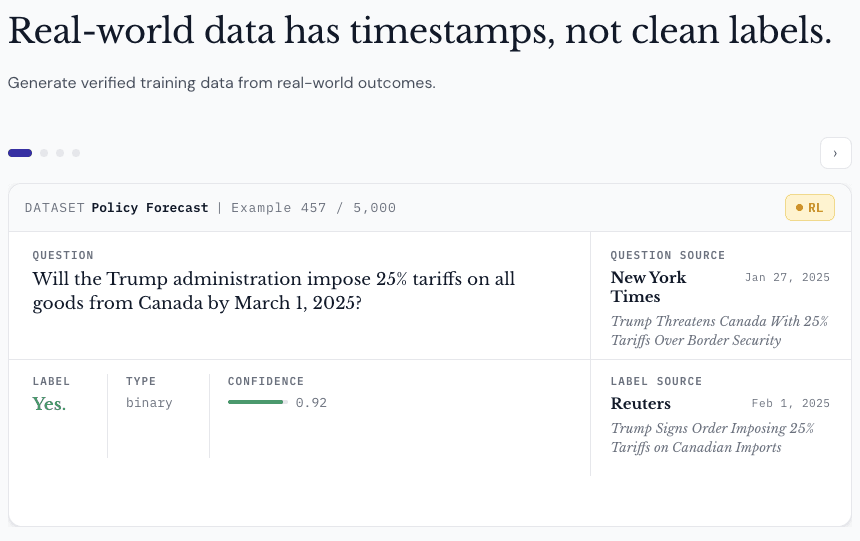Click the Trump tariffs question text
Screen dimensions: 860x541
(x=273, y=290)
